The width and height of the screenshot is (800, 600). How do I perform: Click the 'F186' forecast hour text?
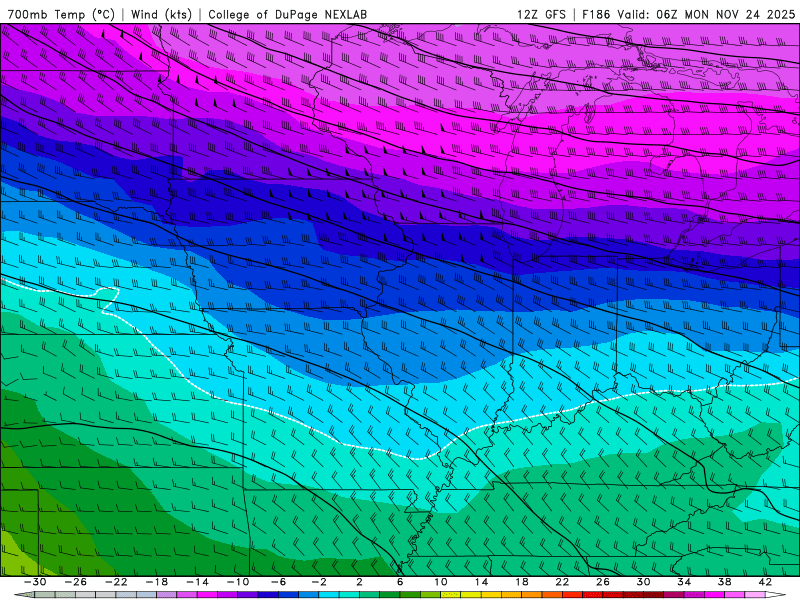(596, 14)
